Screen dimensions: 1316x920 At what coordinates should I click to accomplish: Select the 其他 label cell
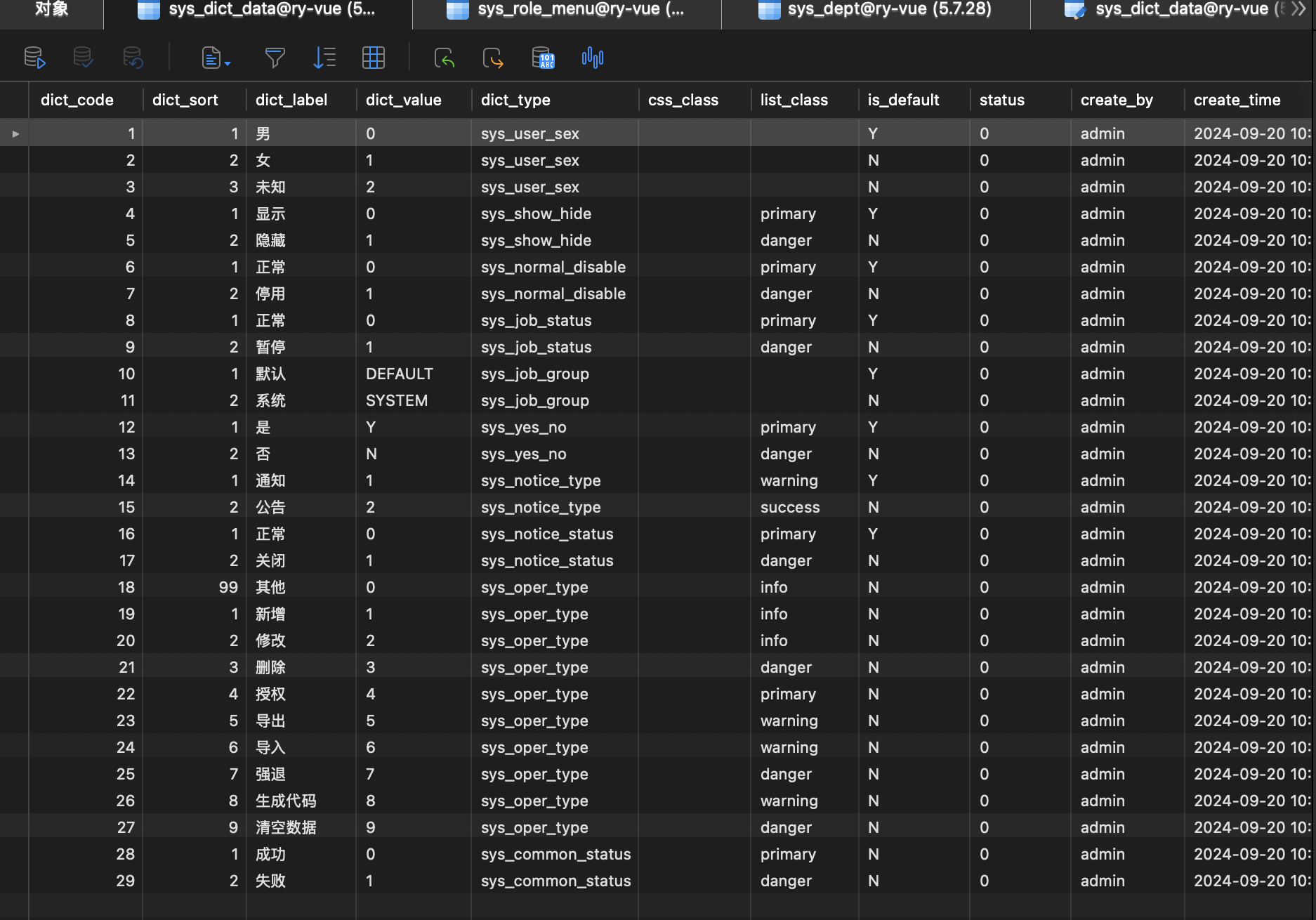click(301, 587)
